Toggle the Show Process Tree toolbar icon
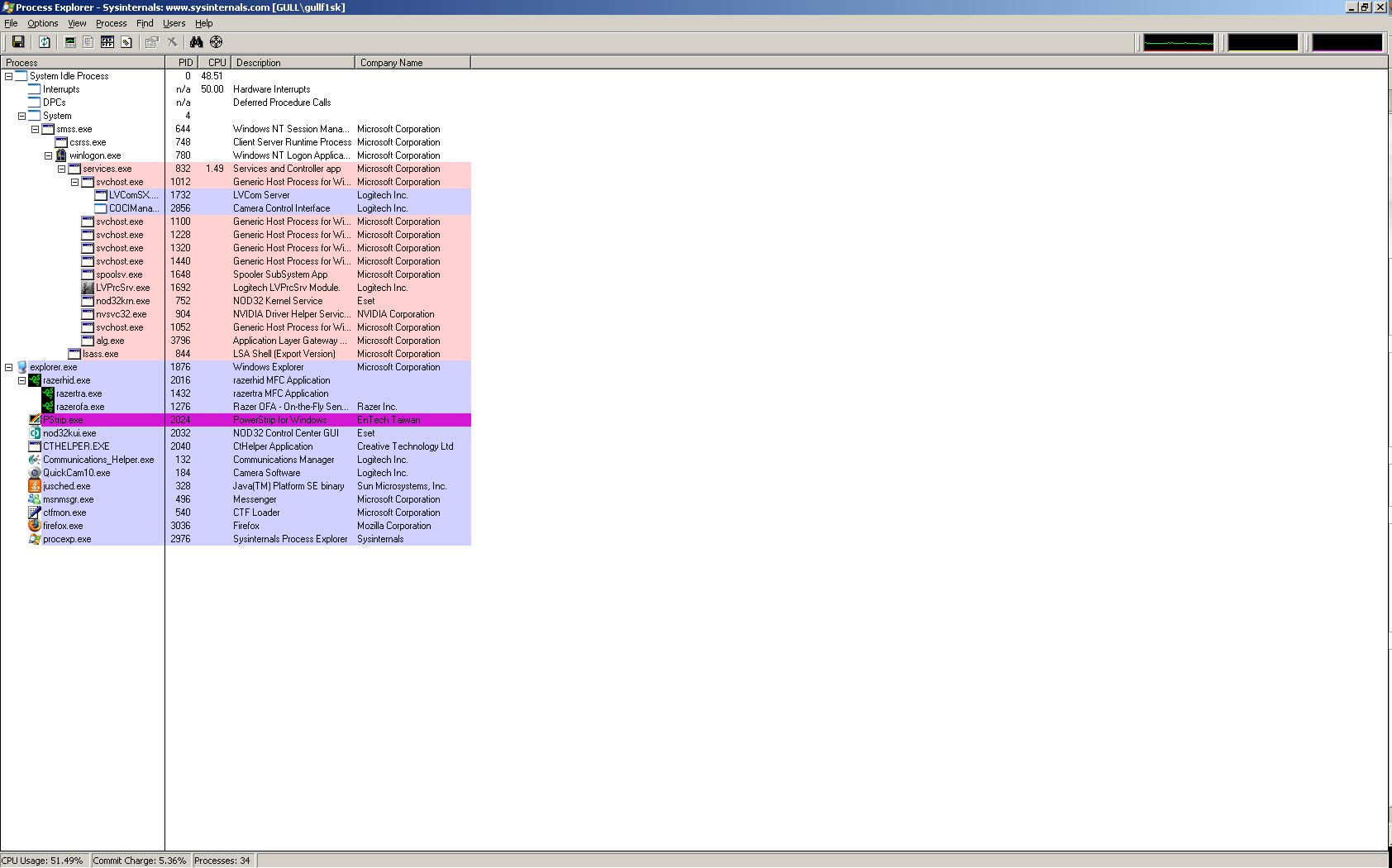Viewport: 1392px width, 868px height. (88, 42)
